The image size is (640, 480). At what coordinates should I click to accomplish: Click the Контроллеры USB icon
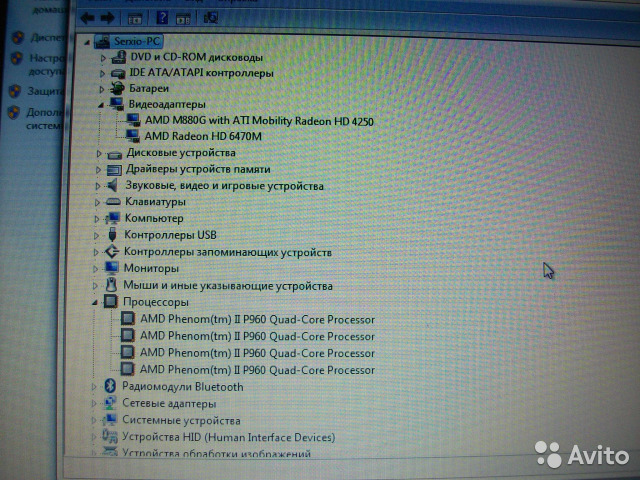click(x=112, y=235)
